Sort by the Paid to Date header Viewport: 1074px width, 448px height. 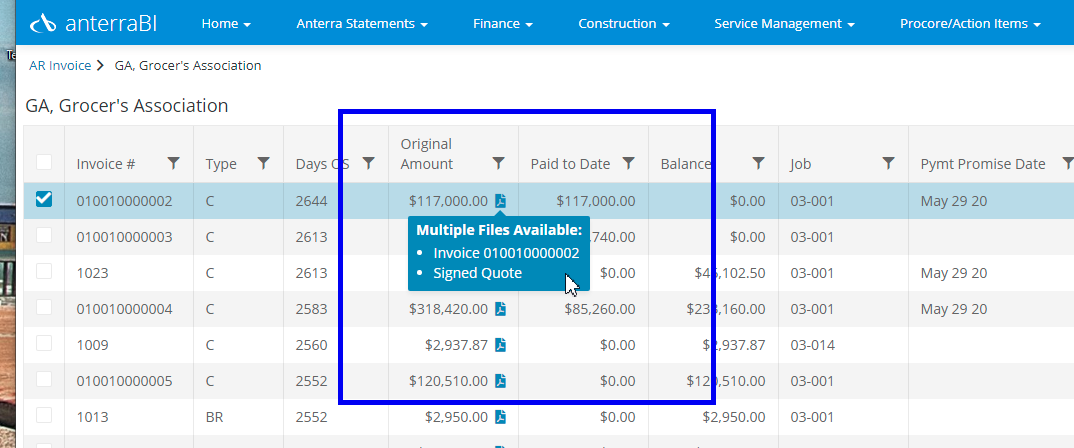coord(570,164)
